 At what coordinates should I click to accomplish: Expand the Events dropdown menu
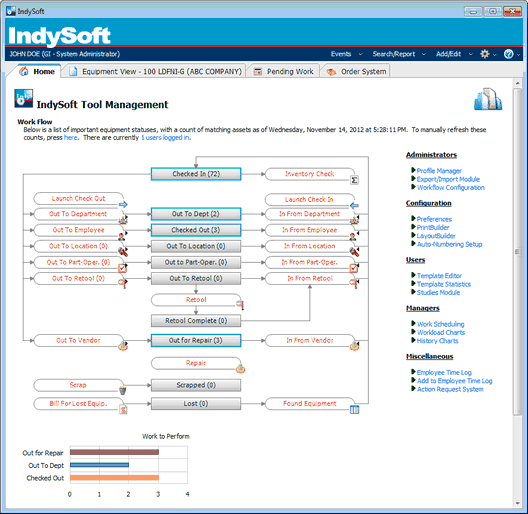[x=346, y=54]
